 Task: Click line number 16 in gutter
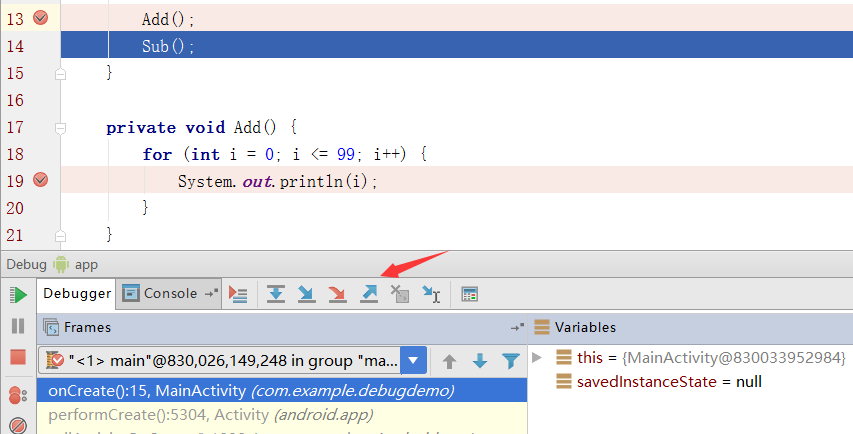[15, 100]
